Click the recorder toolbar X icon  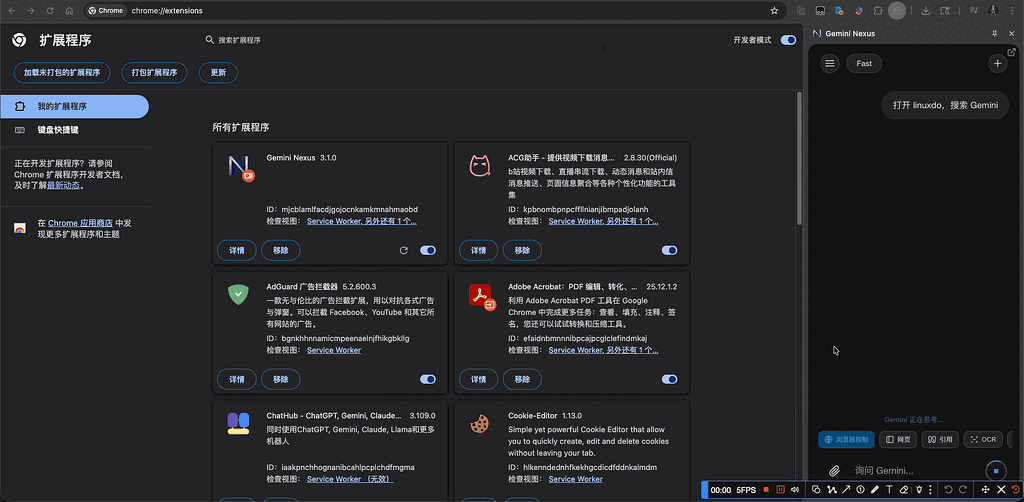[x=1001, y=490]
